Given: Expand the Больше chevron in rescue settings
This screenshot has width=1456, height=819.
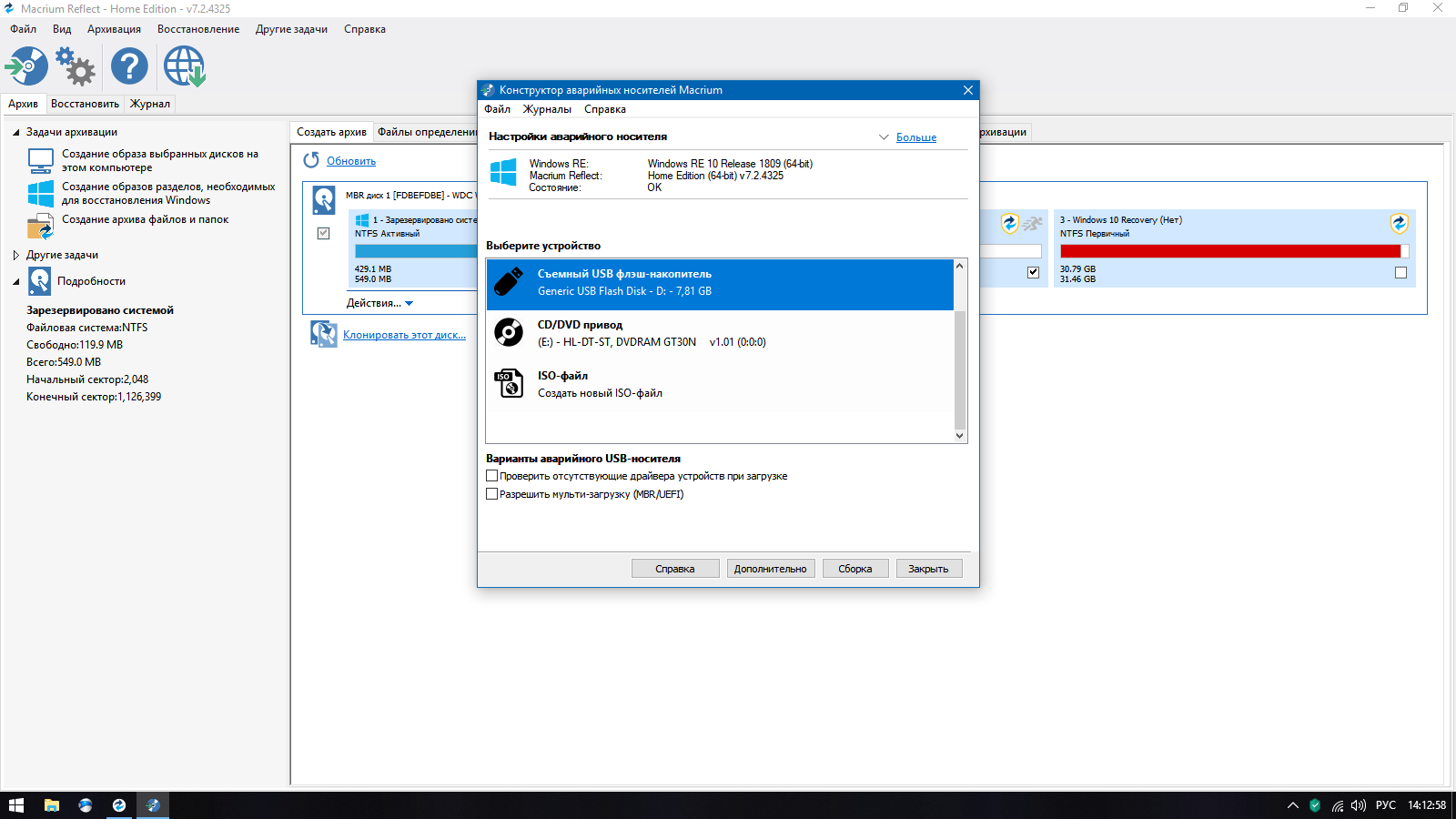Looking at the screenshot, I should (x=884, y=137).
